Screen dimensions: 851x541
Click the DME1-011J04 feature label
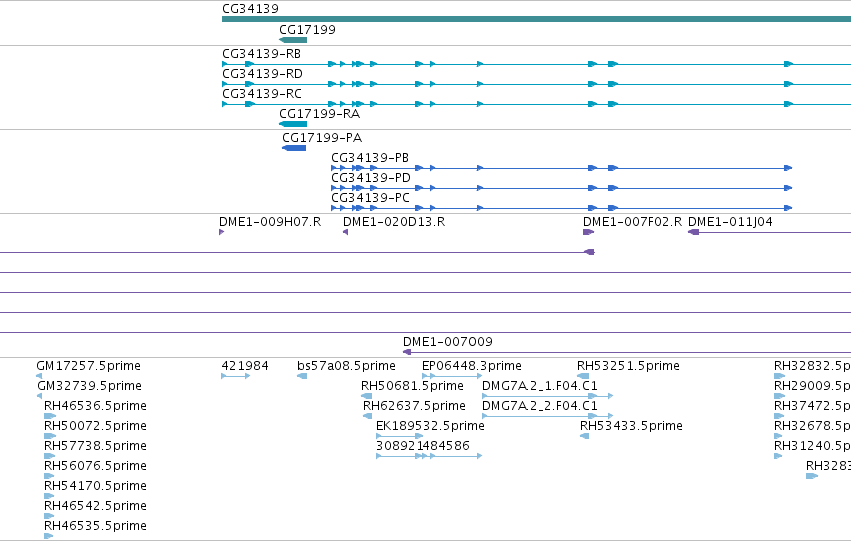[730, 222]
